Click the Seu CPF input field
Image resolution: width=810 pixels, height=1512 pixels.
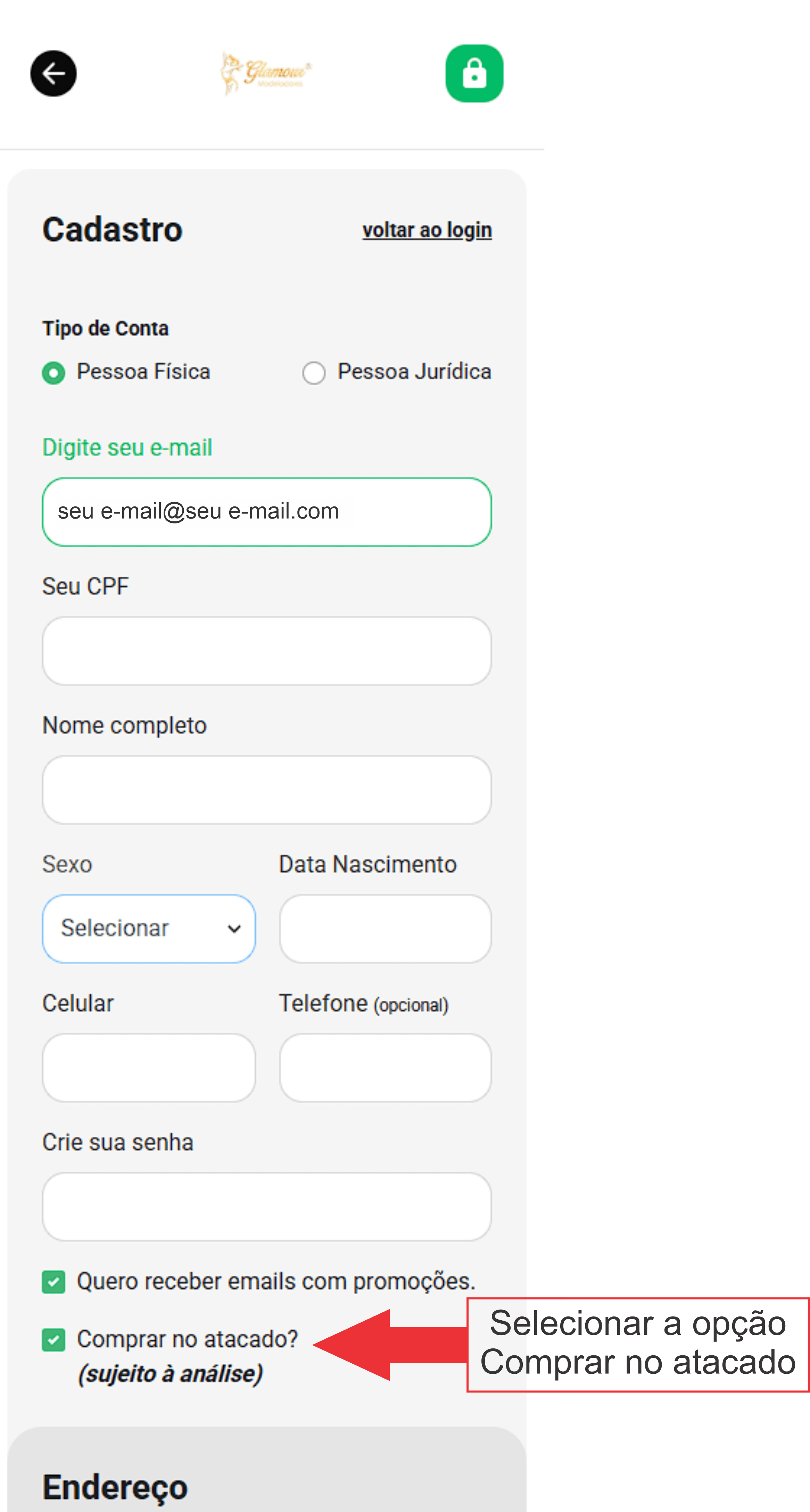[x=267, y=651]
